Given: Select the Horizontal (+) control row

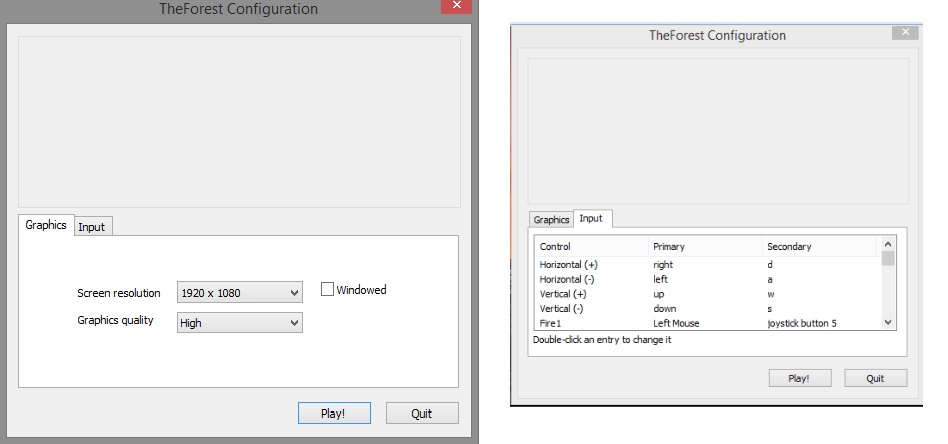Looking at the screenshot, I should click(x=708, y=264).
